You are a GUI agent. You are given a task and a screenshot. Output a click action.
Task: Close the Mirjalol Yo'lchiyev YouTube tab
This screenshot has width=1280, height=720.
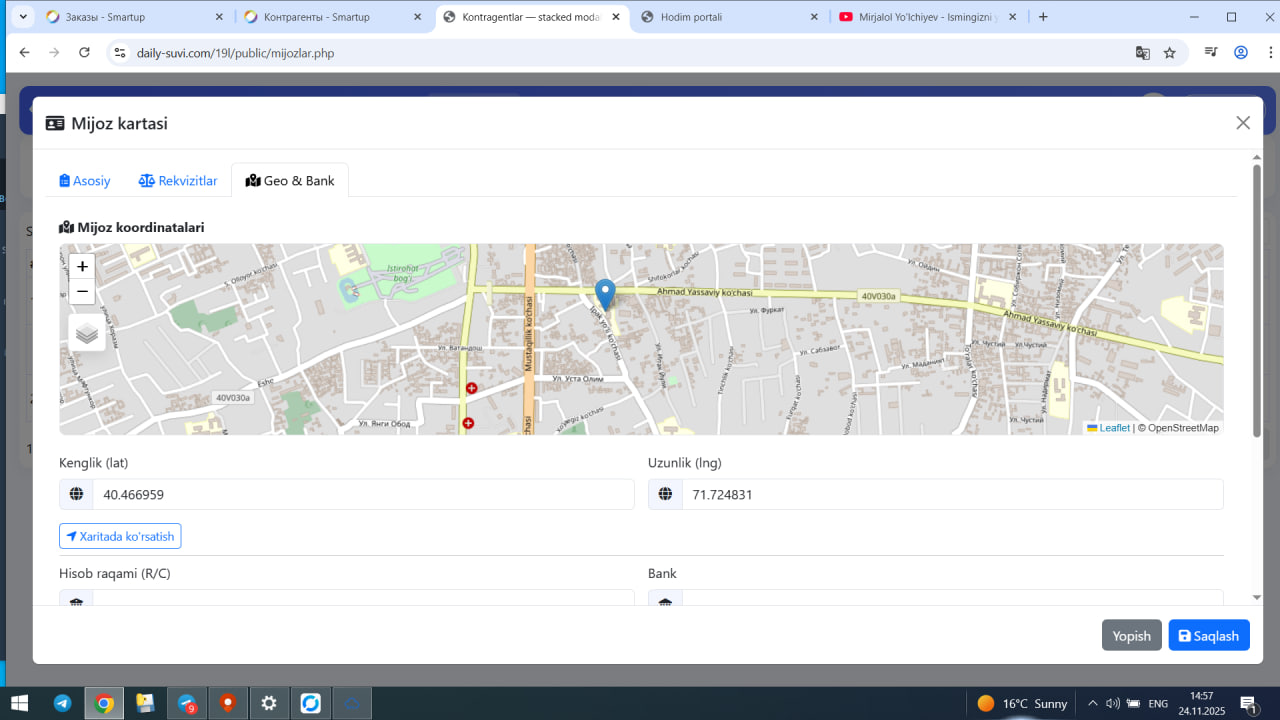click(1011, 17)
